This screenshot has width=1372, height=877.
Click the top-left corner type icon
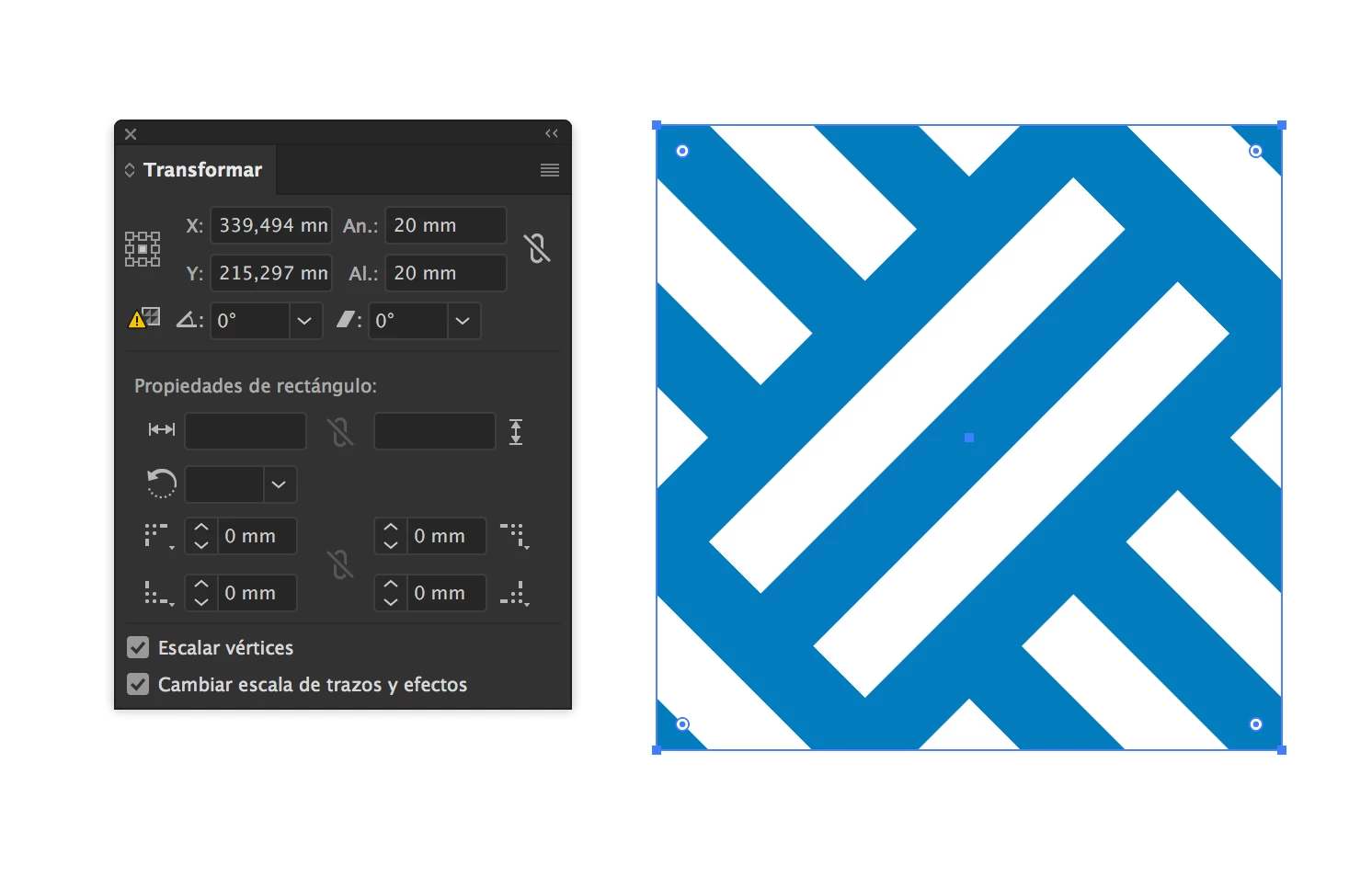tap(158, 536)
